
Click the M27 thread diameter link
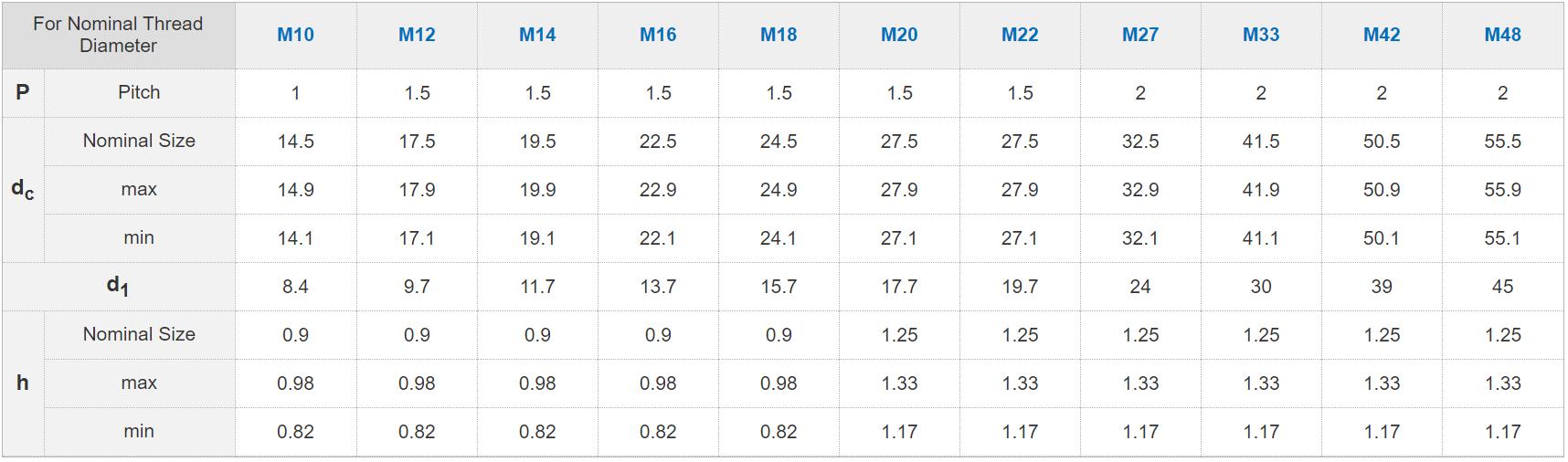[1140, 35]
